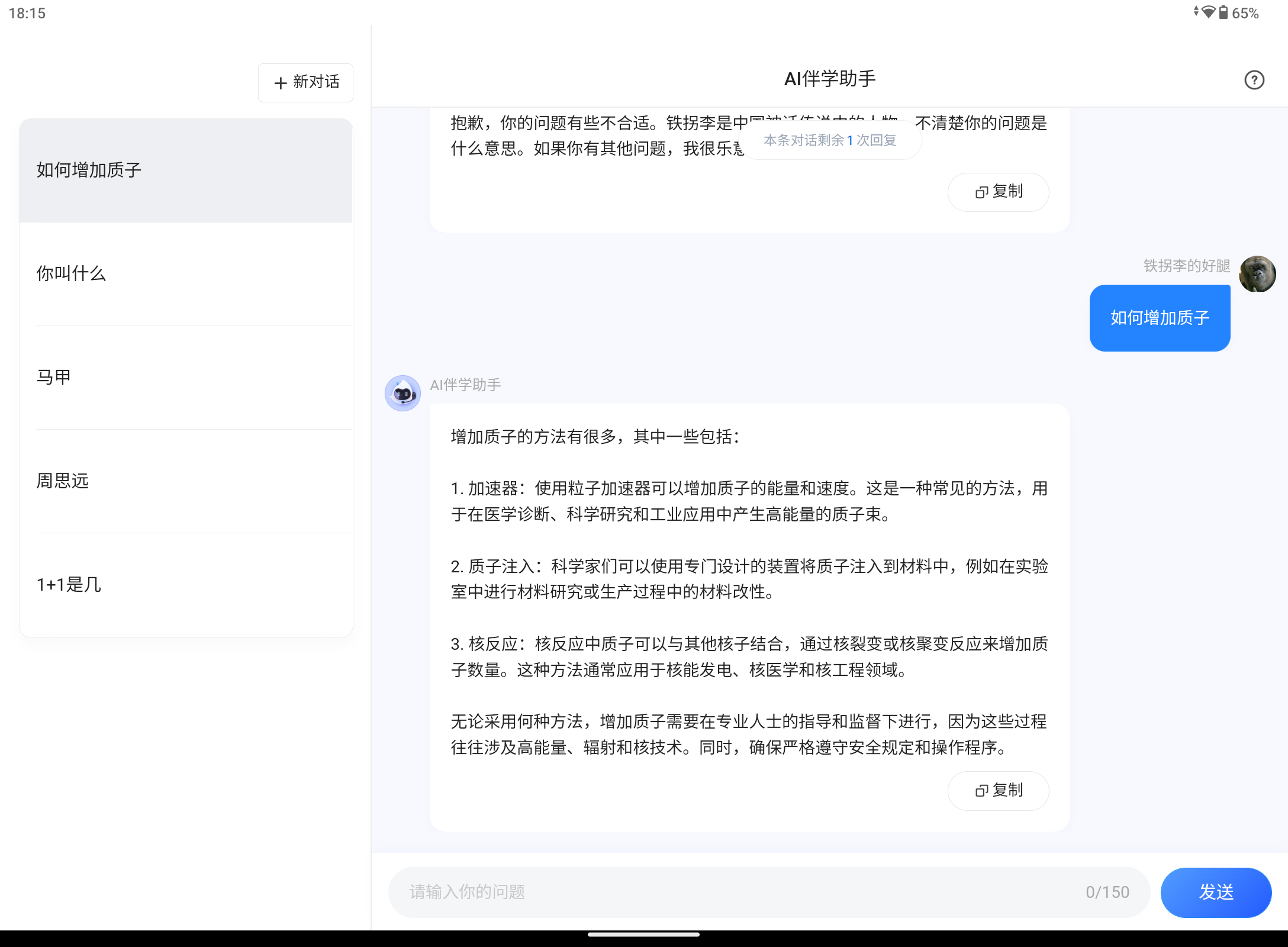Open the help question mark icon
Screen dimensions: 1288x947
tap(1254, 80)
